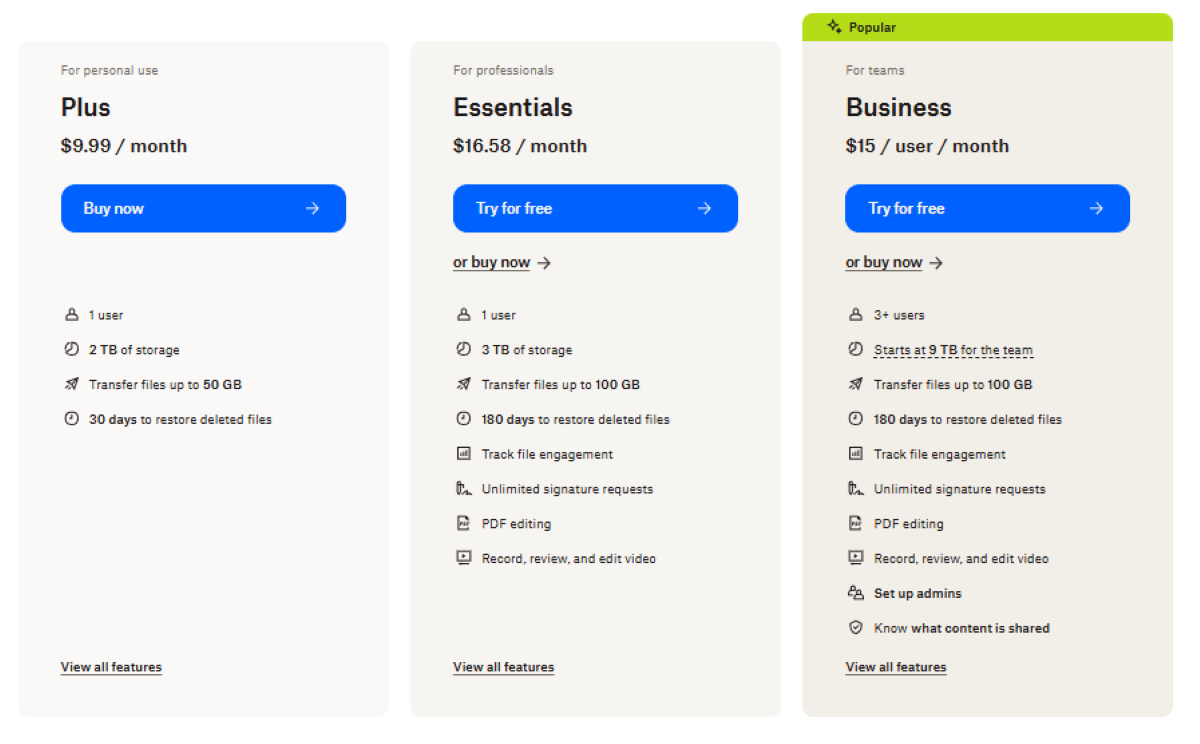This screenshot has height=744, width=1200.
Task: Expand "View all features" under the Business plan
Action: (x=895, y=667)
